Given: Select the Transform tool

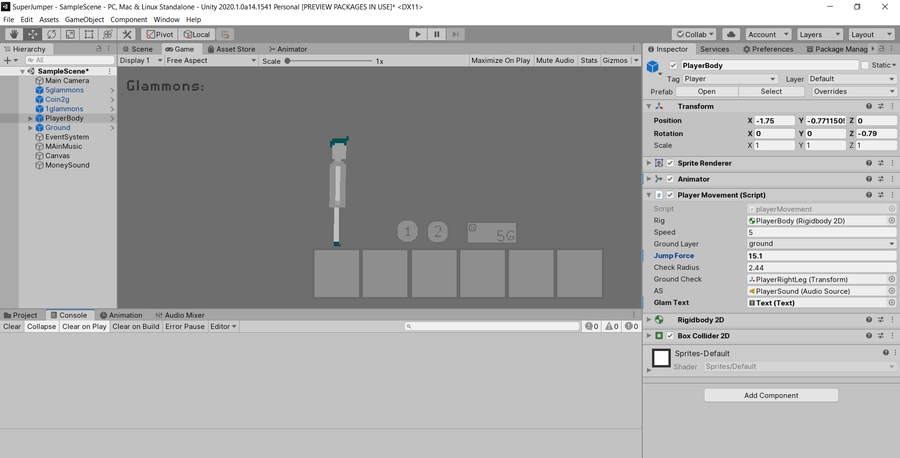Looking at the screenshot, I should point(108,34).
